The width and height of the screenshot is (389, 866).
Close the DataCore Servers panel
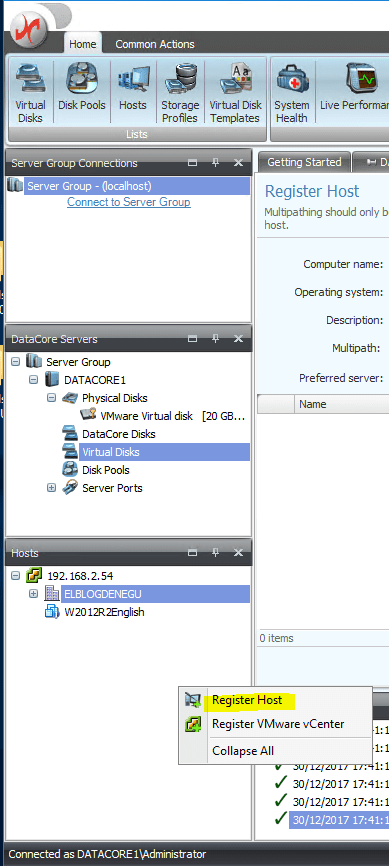238,339
